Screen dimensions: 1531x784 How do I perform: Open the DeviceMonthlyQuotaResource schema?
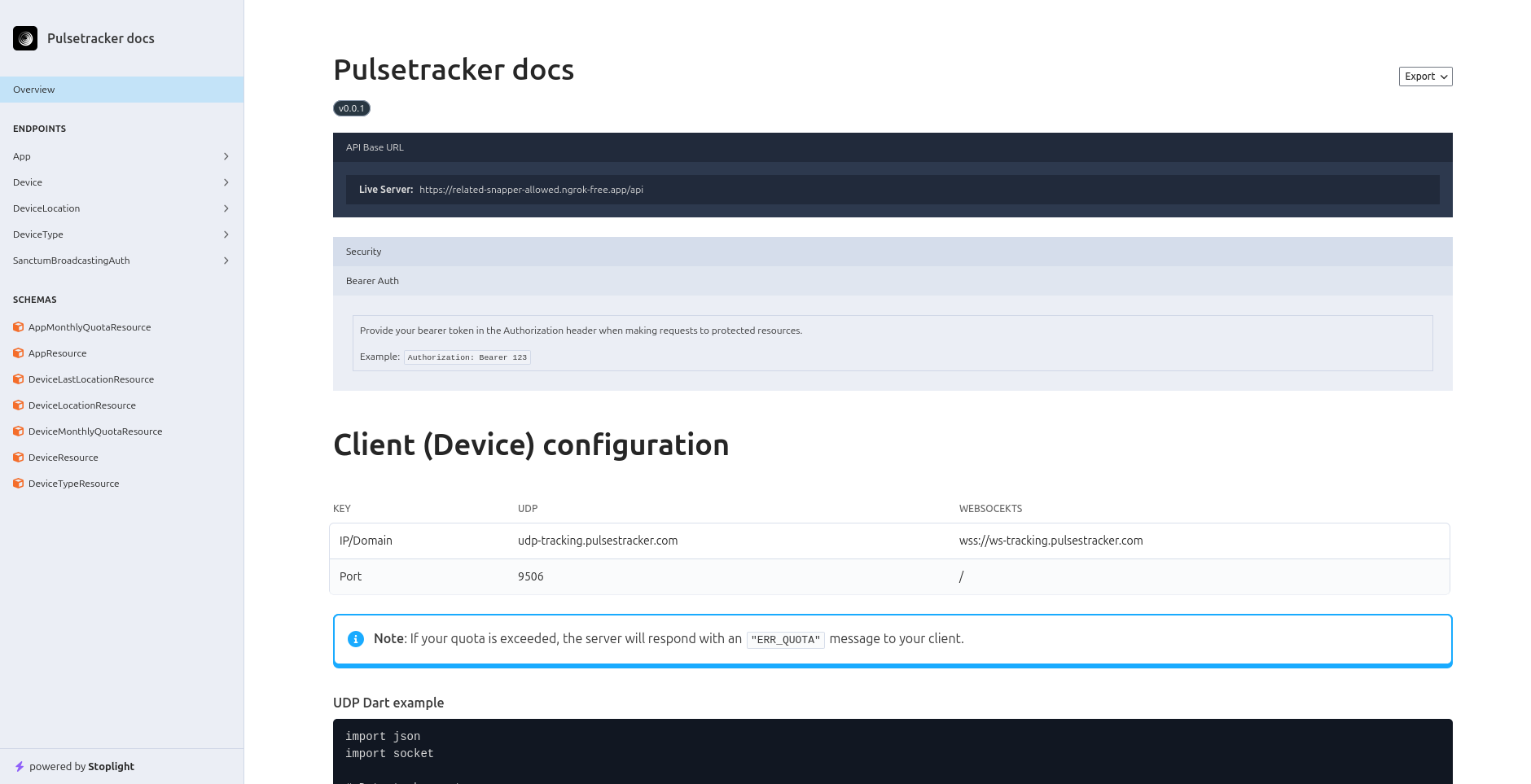point(121,431)
